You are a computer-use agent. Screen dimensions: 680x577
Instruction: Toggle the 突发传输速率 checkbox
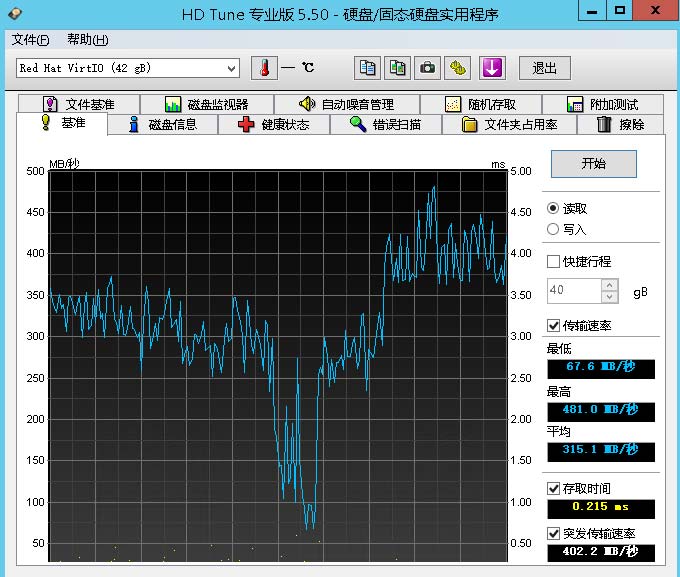[x=553, y=533]
